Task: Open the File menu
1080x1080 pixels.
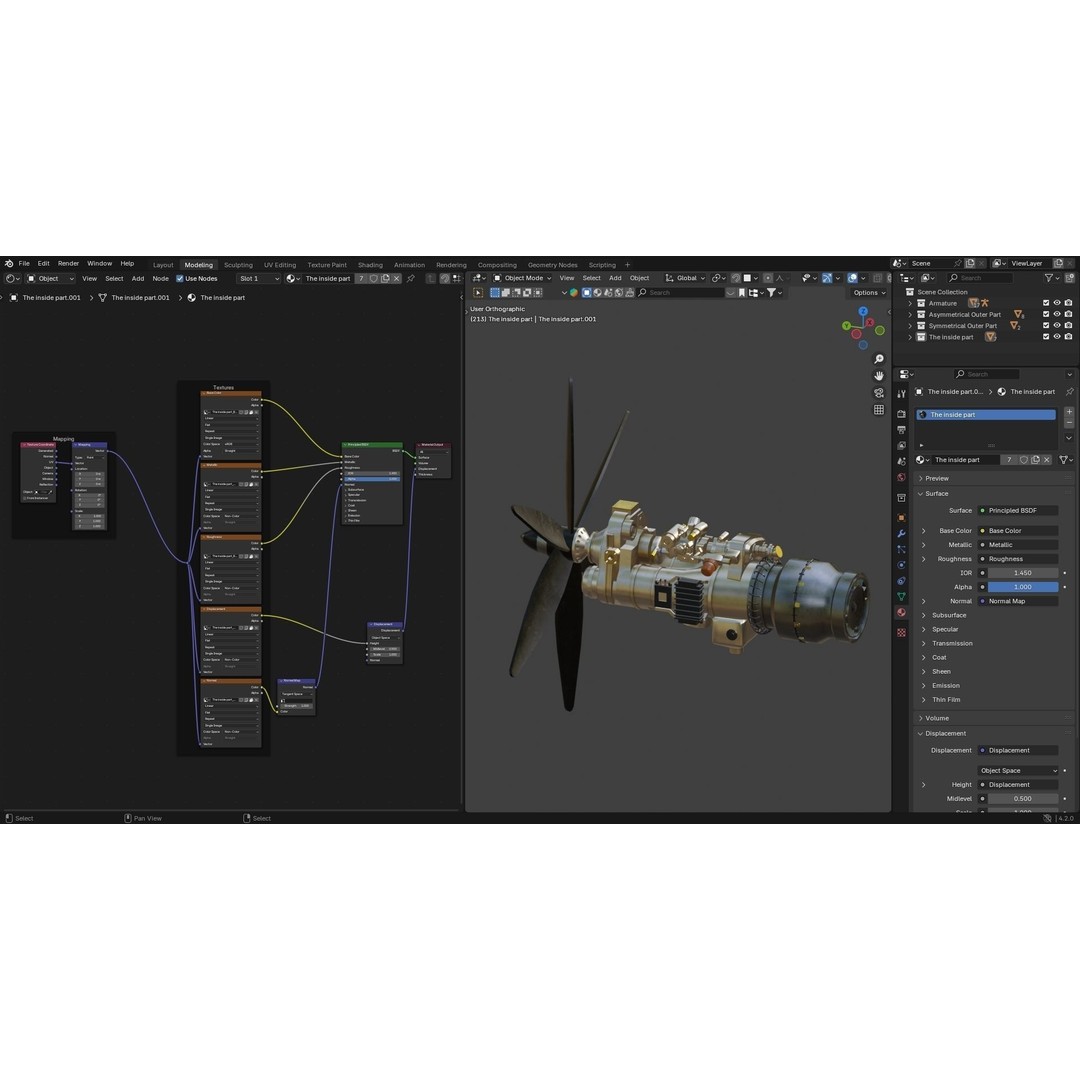Action: coord(24,263)
